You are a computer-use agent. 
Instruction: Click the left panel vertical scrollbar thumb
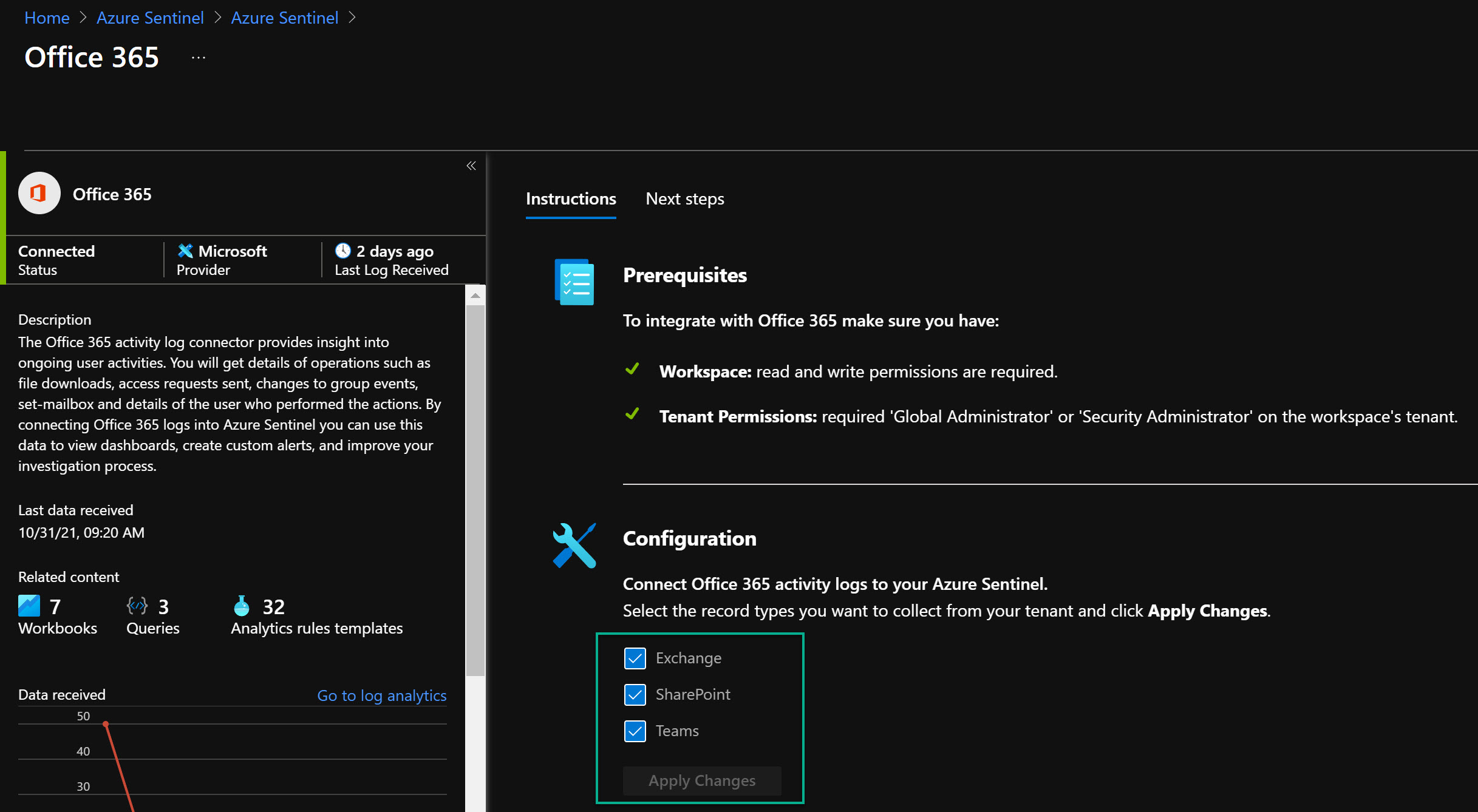475,490
